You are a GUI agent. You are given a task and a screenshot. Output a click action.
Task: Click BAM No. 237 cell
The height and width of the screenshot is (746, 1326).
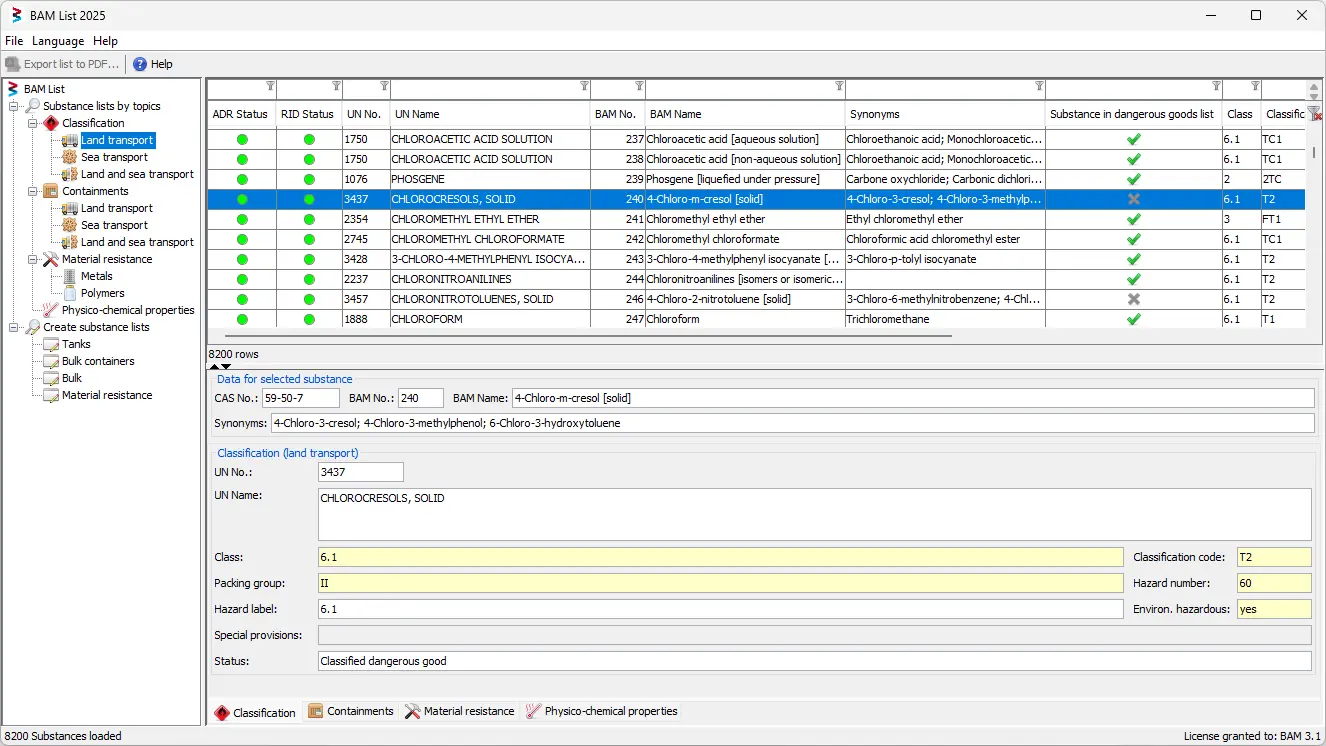pos(617,139)
